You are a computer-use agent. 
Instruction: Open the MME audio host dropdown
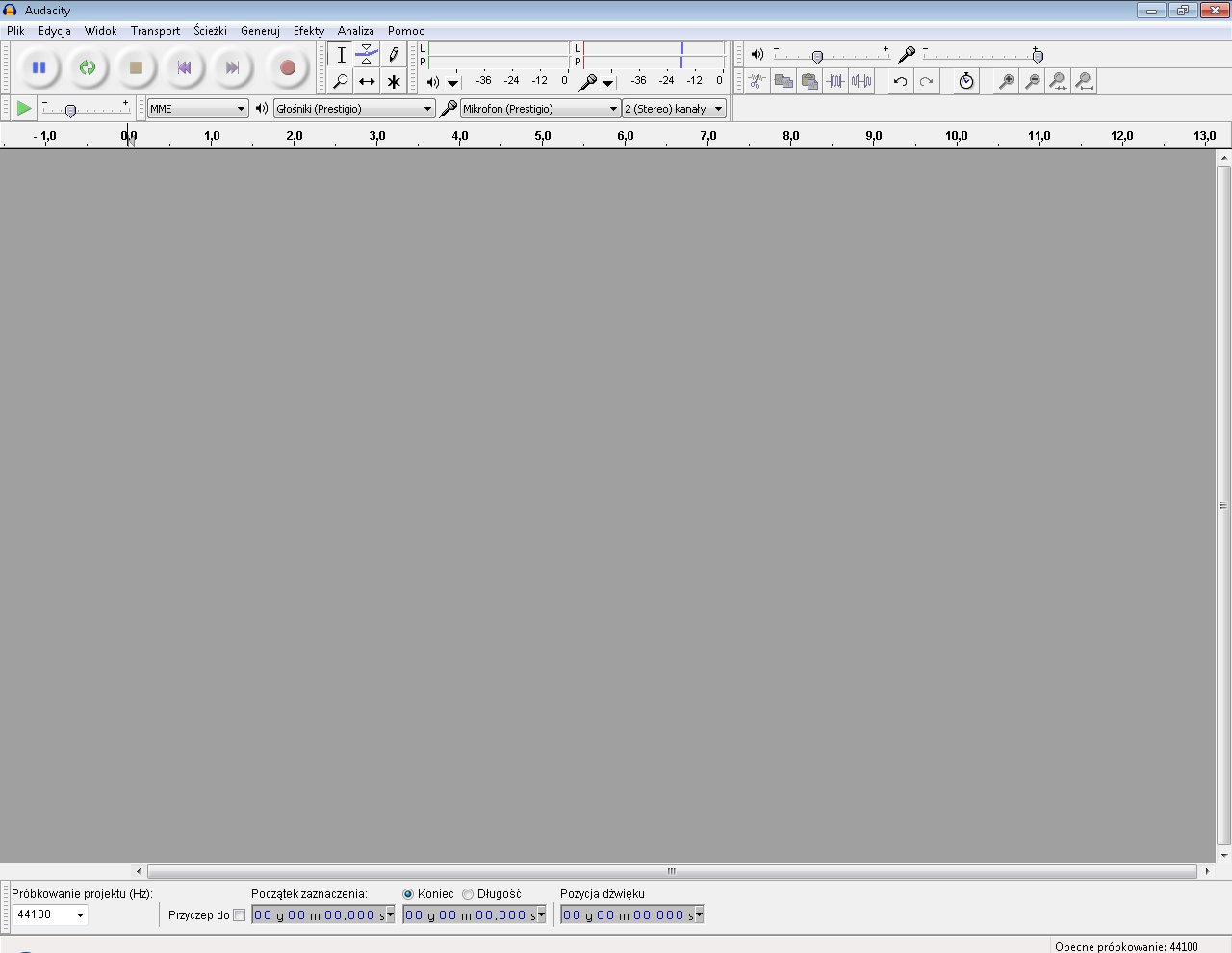[x=197, y=109]
